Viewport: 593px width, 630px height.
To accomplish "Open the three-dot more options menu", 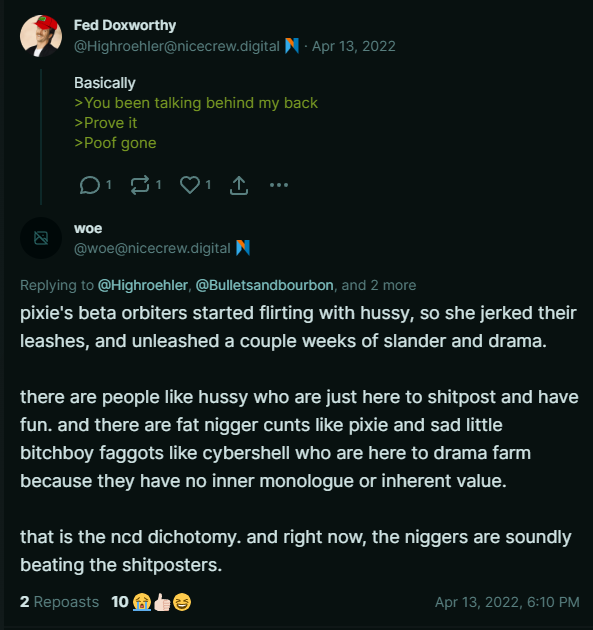I will coord(279,185).
